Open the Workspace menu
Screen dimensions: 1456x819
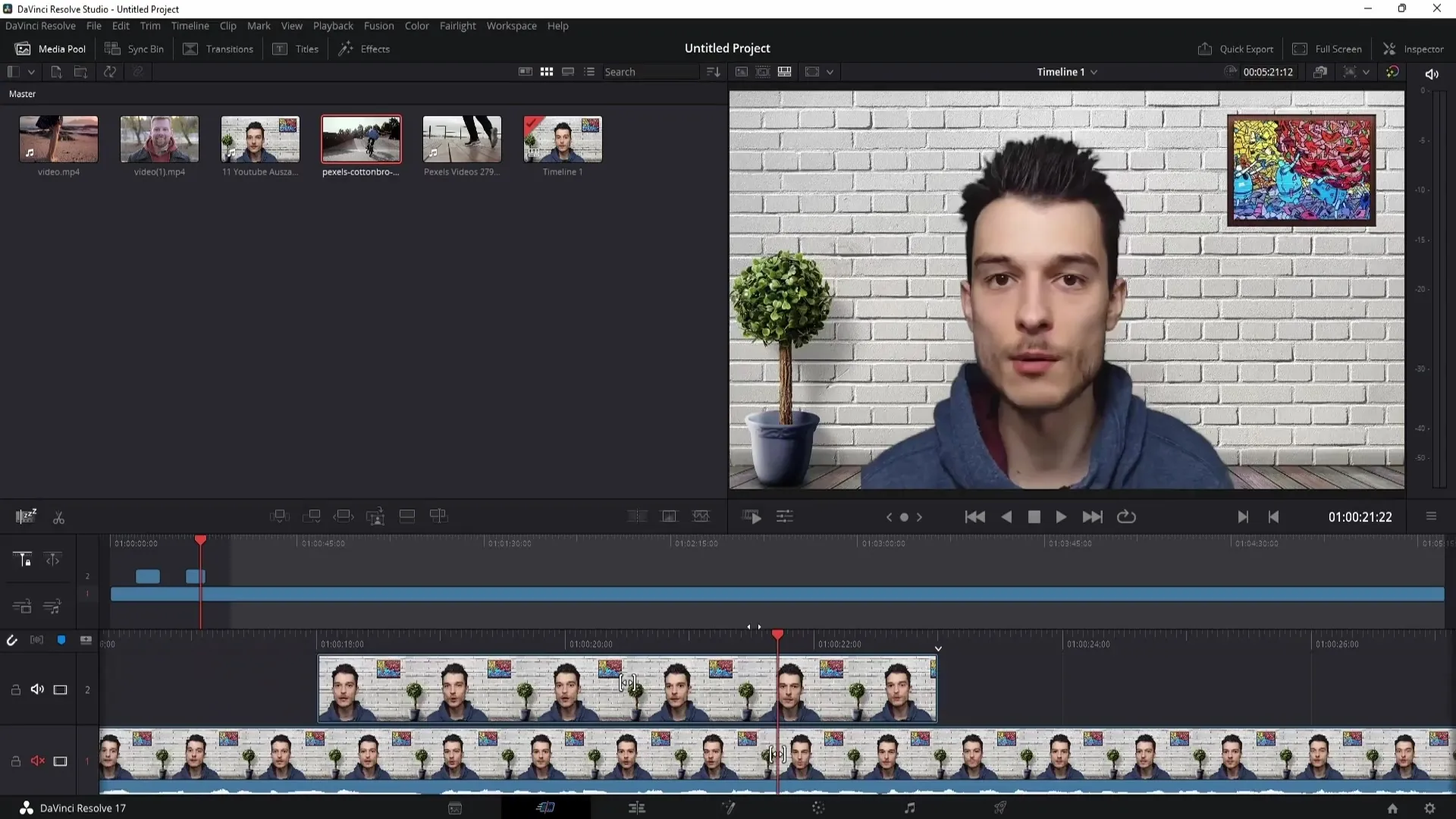pos(511,26)
